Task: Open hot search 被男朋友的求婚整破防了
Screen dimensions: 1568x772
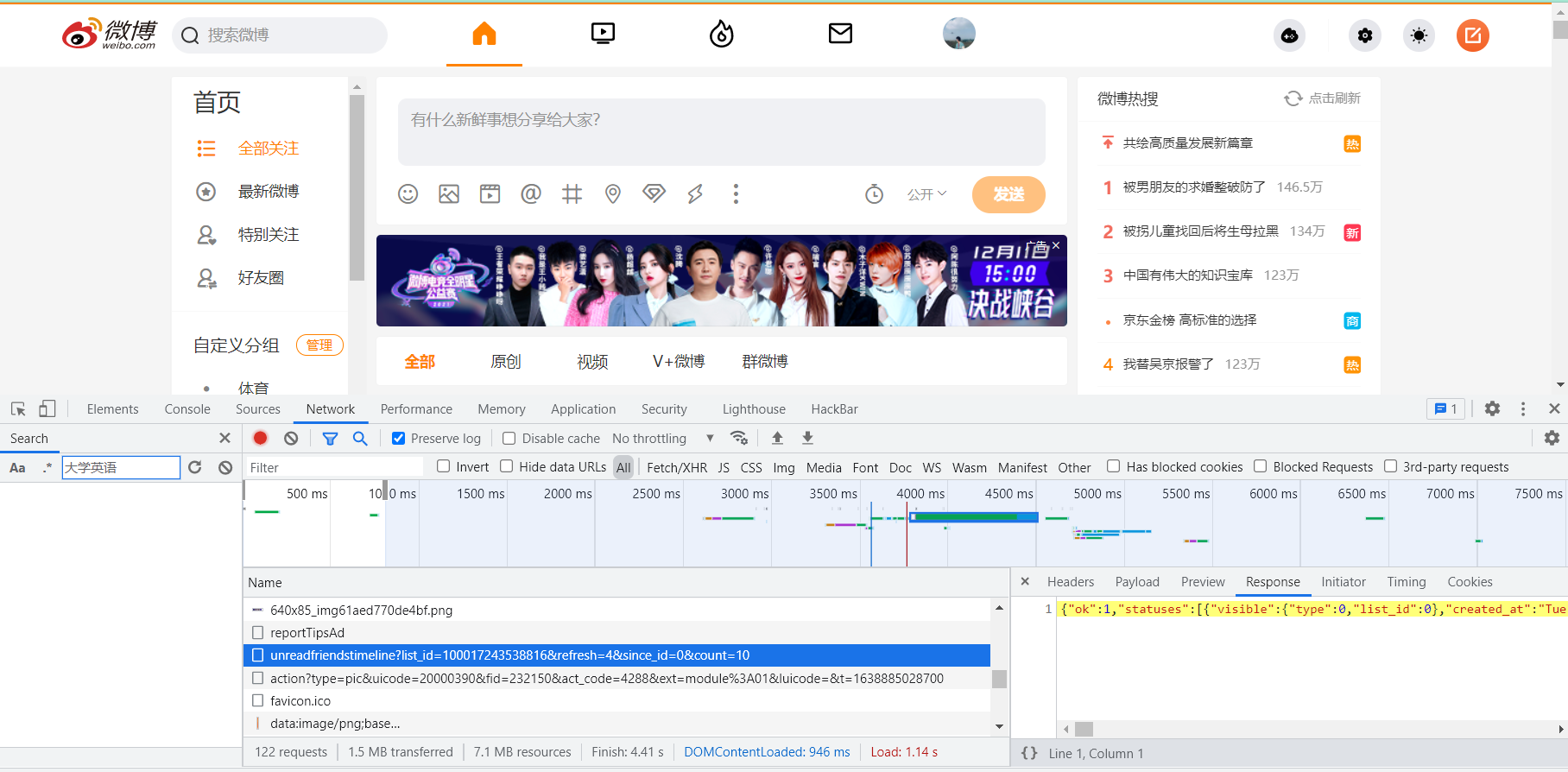Action: coord(1194,187)
